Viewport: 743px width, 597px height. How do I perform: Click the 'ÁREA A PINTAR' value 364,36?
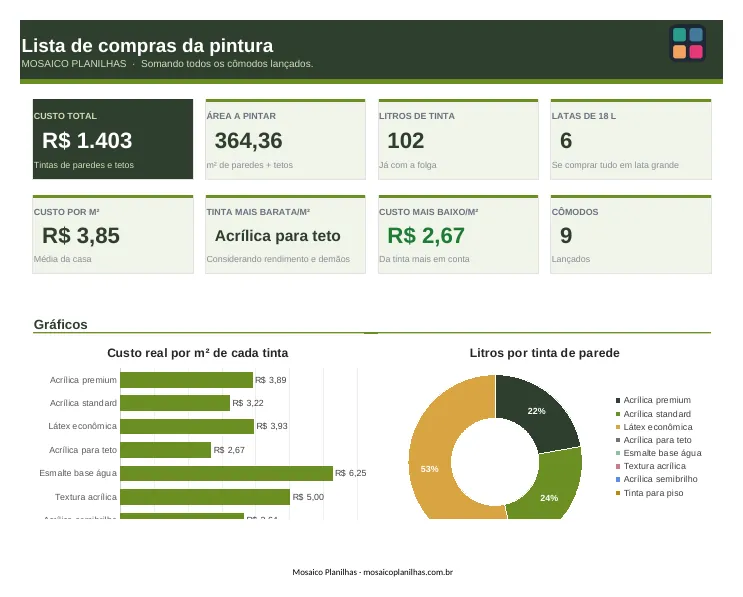pos(248,141)
